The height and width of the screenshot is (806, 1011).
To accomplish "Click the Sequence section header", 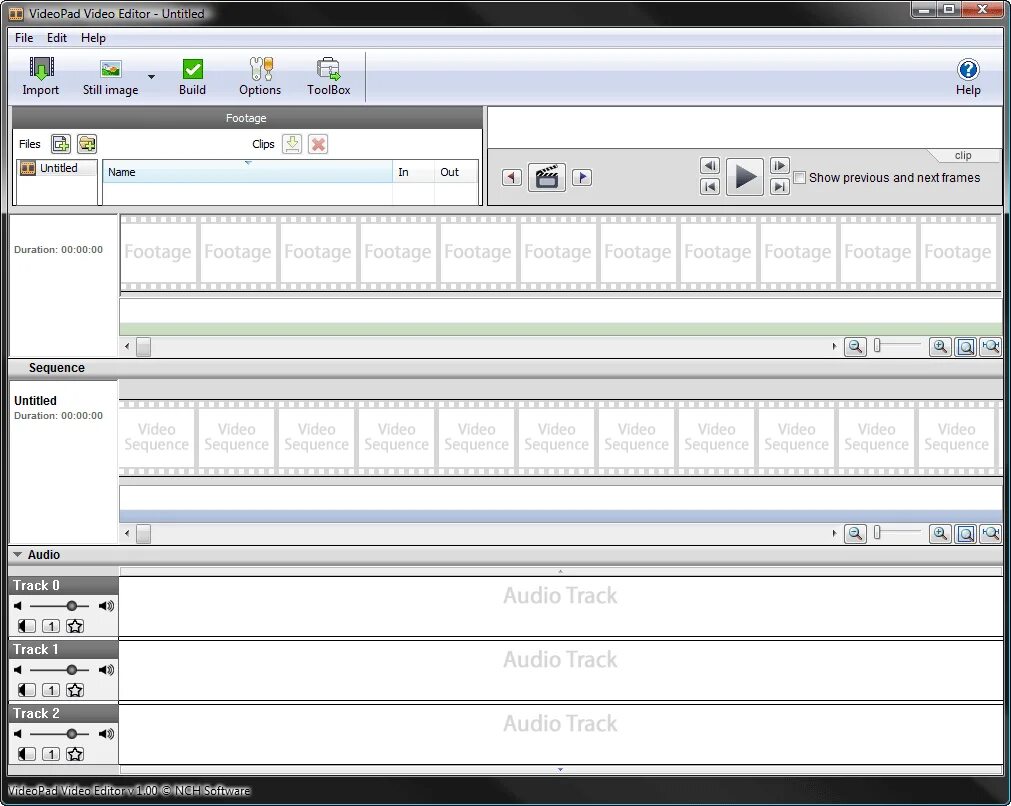I will click(506, 368).
